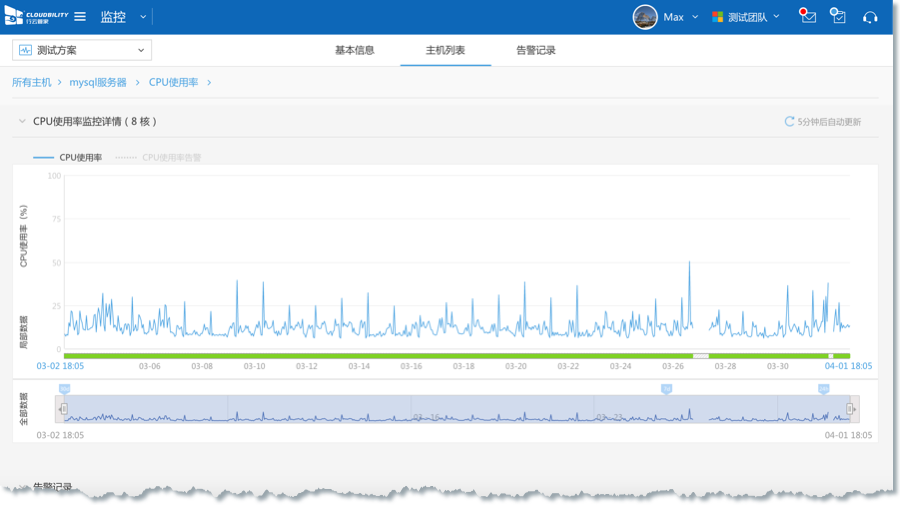Switch to the 基本信息 tab
The width and height of the screenshot is (900, 505).
pos(354,50)
